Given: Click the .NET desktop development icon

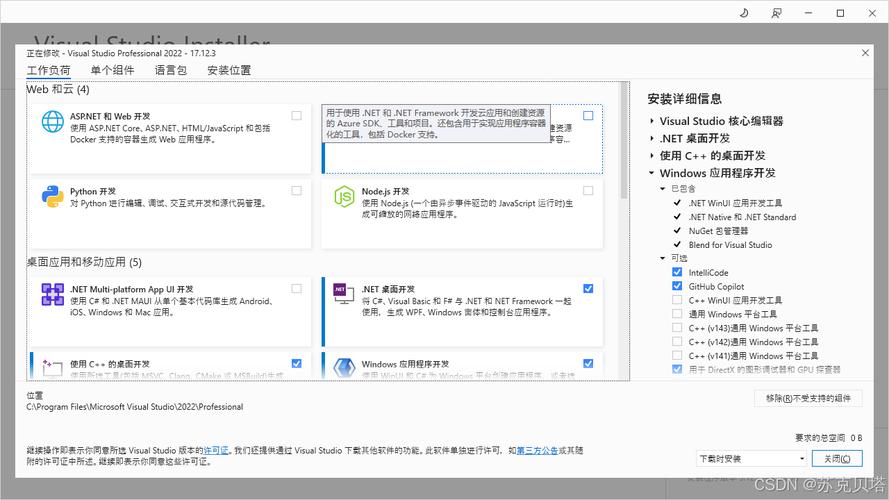Looking at the screenshot, I should (344, 293).
